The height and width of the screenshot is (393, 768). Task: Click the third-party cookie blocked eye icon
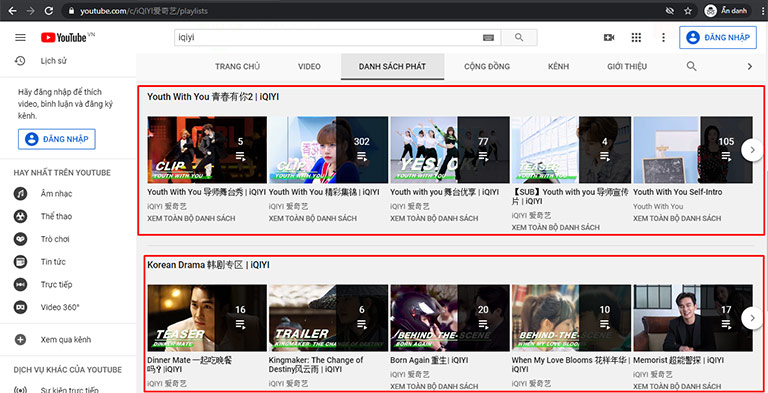pyautogui.click(x=670, y=11)
